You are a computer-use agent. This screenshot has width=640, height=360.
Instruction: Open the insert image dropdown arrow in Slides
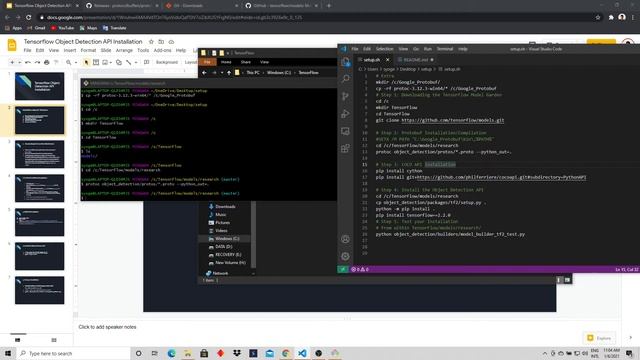point(111,62)
